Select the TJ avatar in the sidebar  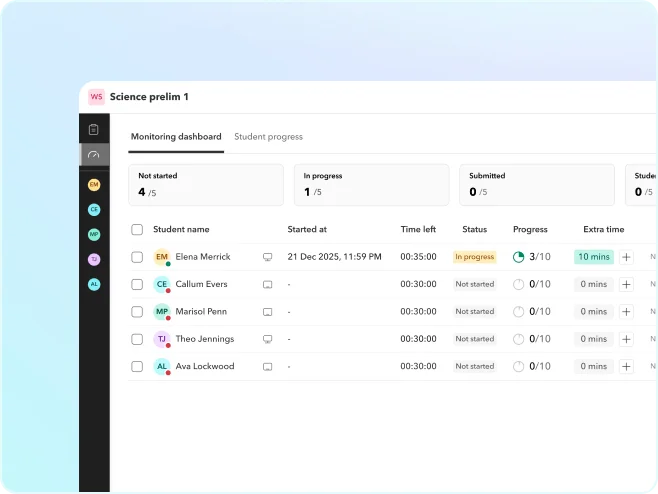pos(94,259)
